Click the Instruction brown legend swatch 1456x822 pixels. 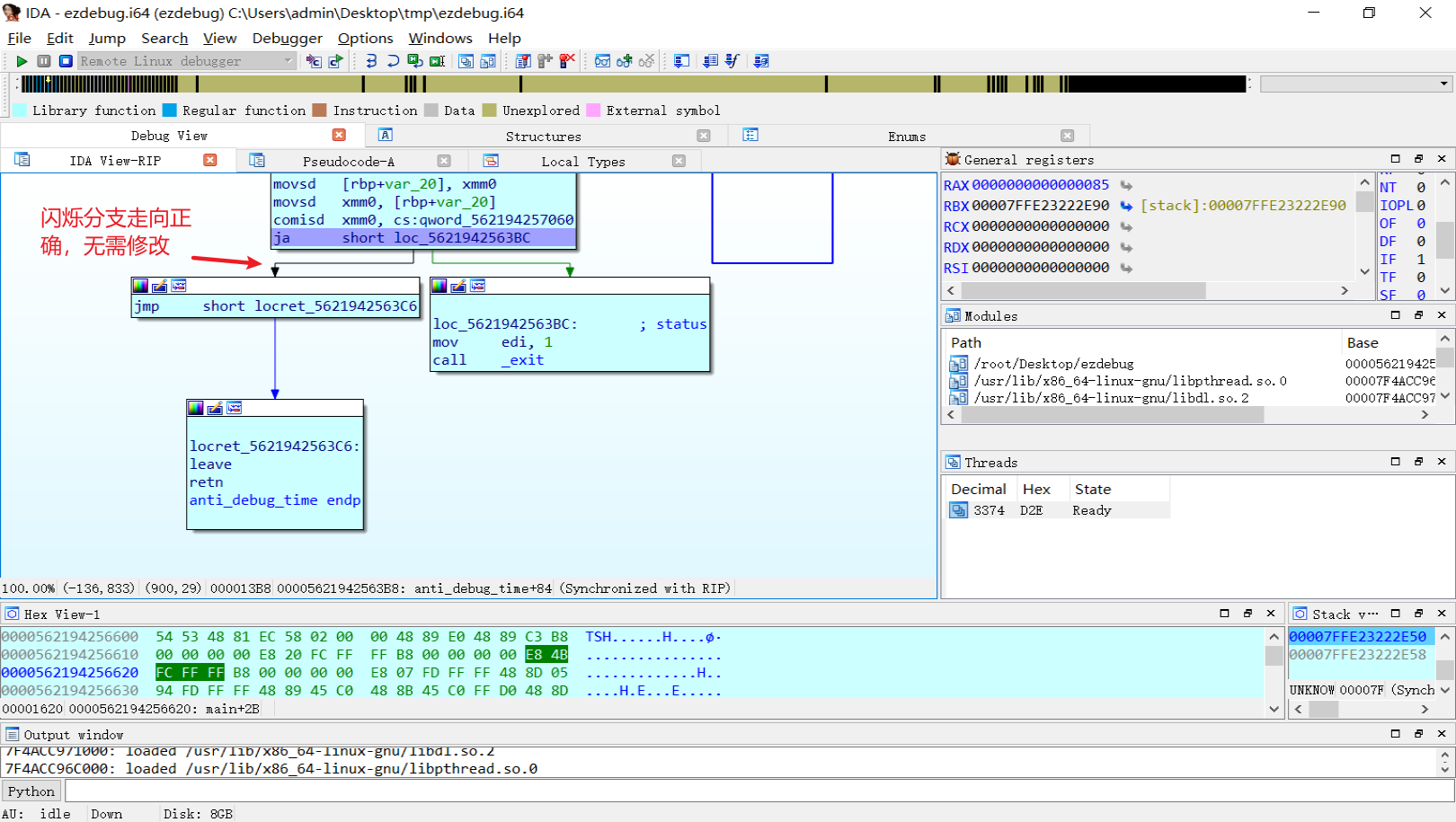point(319,110)
